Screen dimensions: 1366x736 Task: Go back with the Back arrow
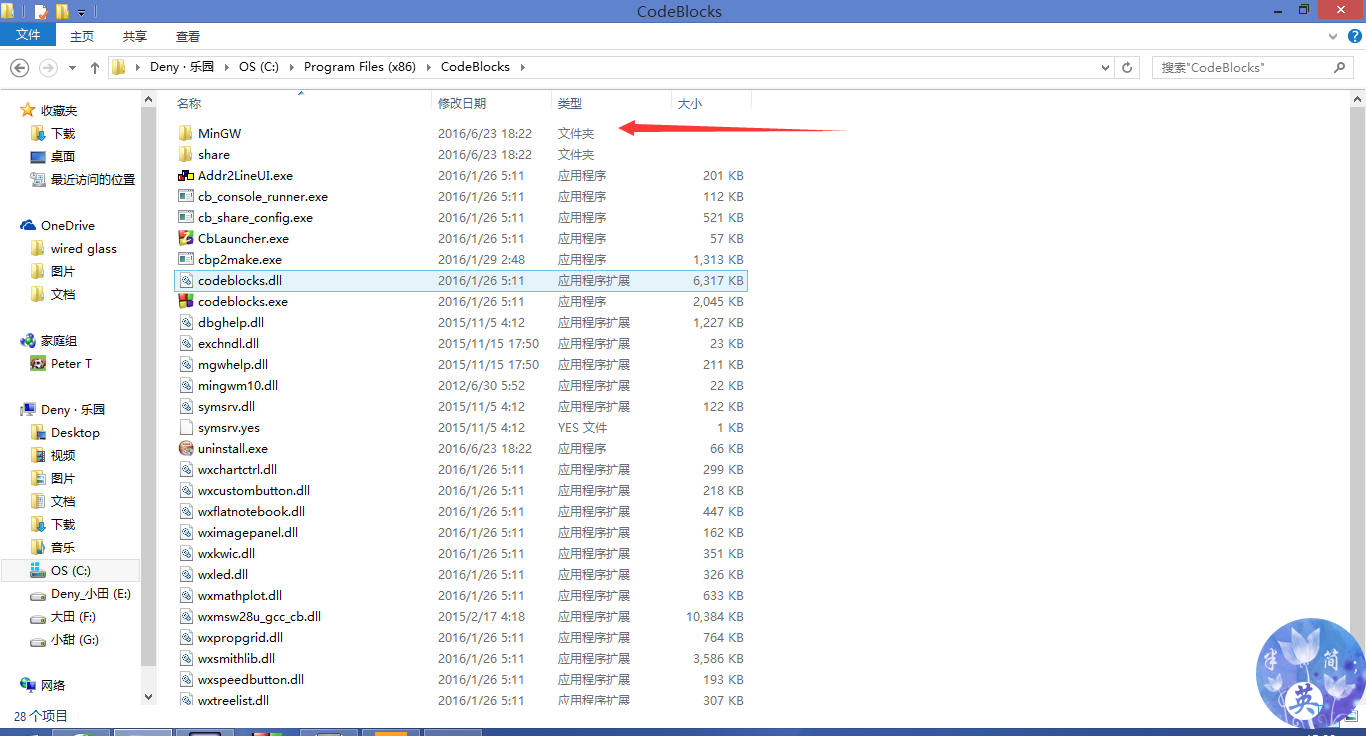[19, 68]
